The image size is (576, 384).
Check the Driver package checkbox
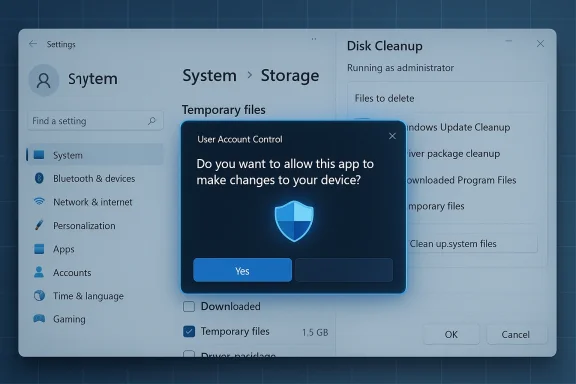click(189, 354)
